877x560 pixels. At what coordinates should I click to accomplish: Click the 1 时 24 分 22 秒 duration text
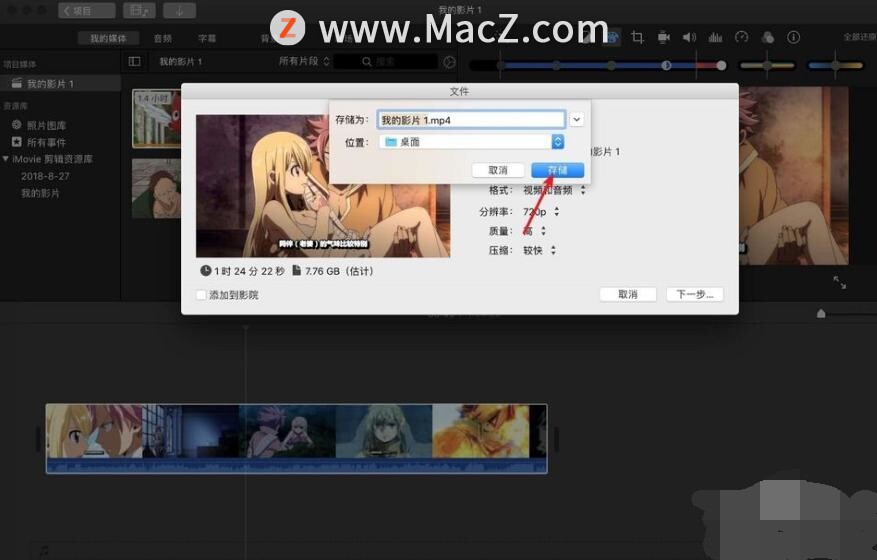pos(249,271)
